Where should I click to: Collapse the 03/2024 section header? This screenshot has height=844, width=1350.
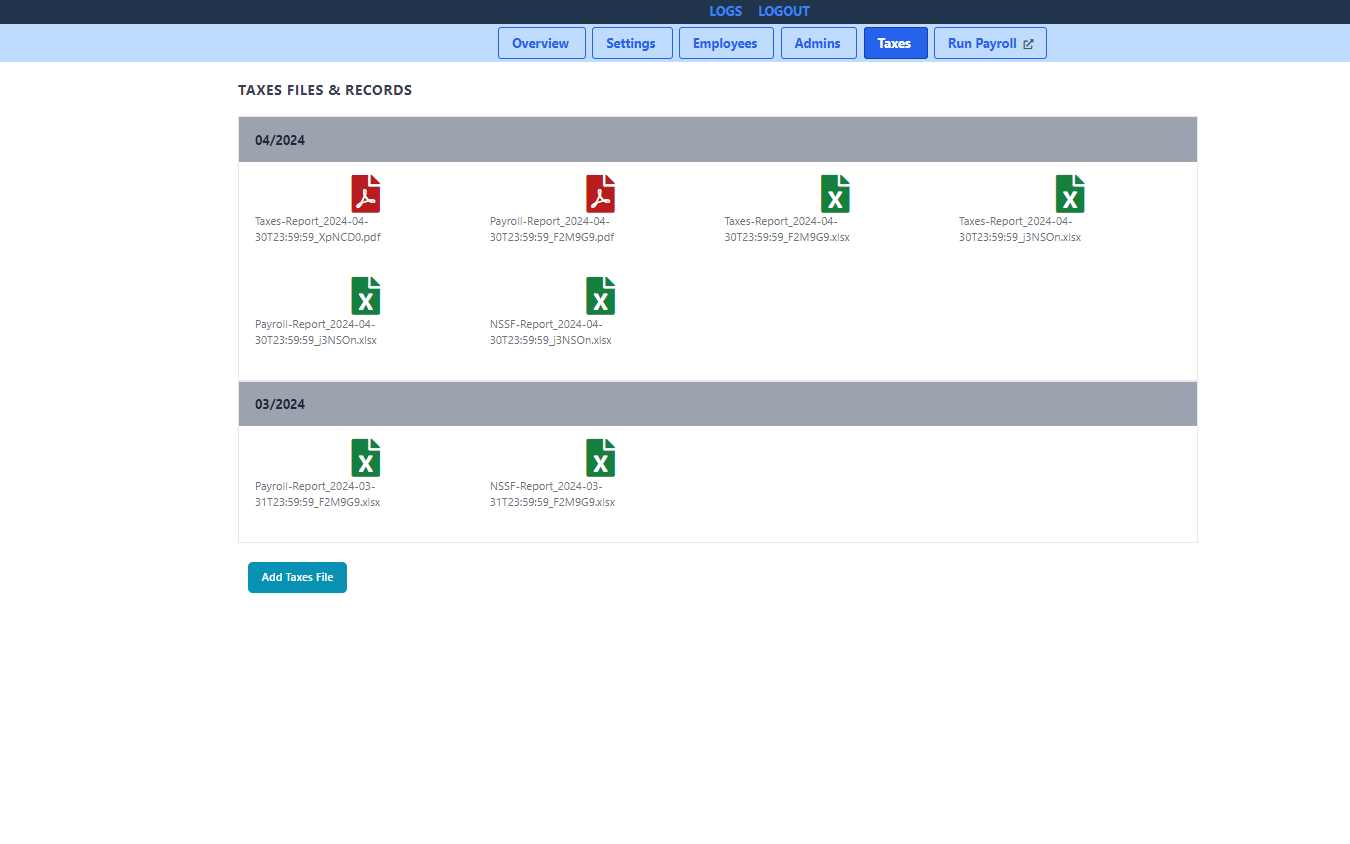716,403
